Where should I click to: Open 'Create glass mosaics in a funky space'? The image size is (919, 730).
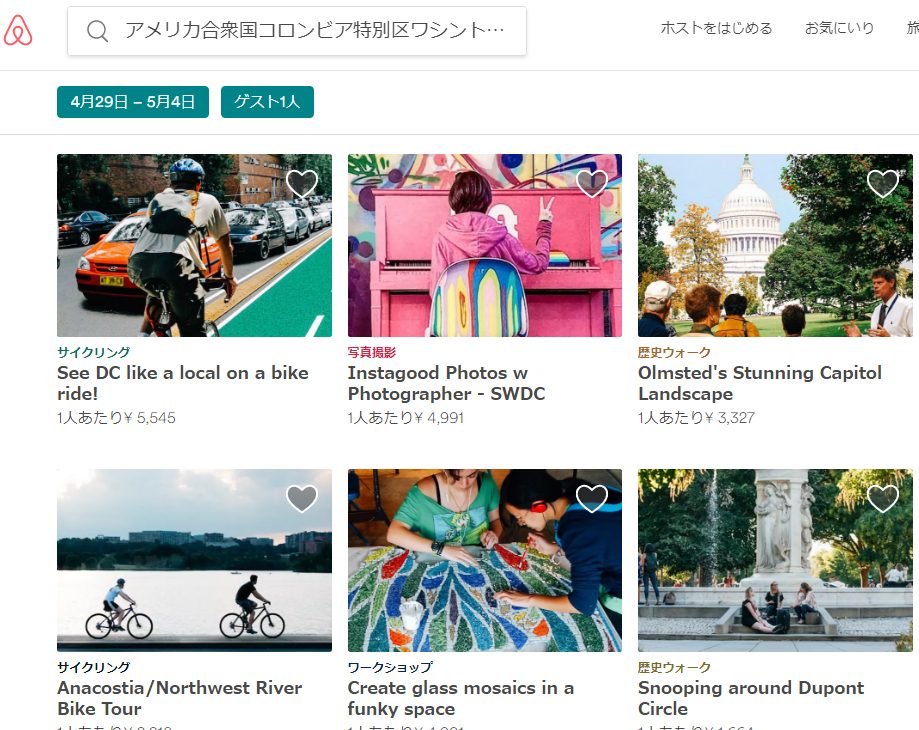point(461,698)
